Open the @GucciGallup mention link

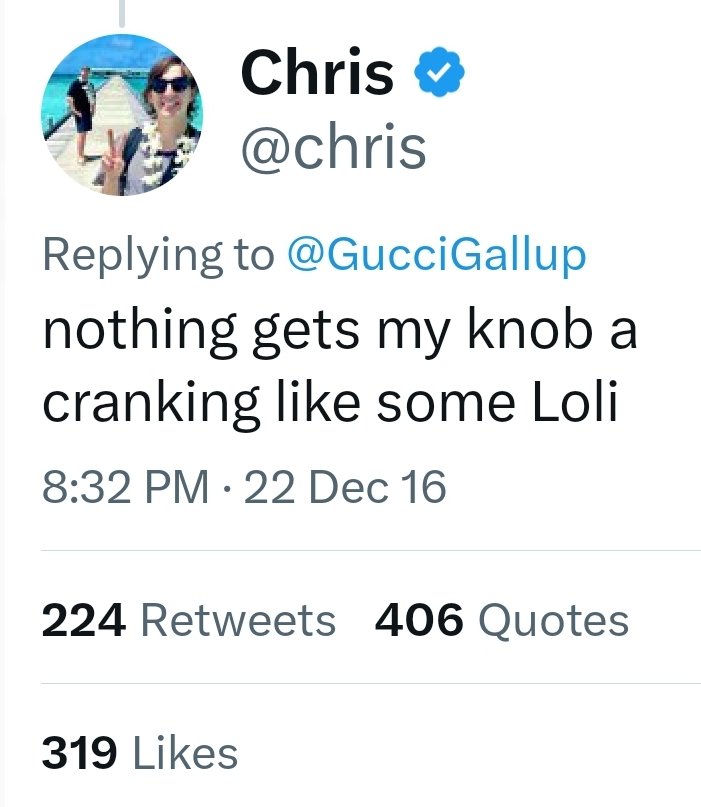coord(436,256)
